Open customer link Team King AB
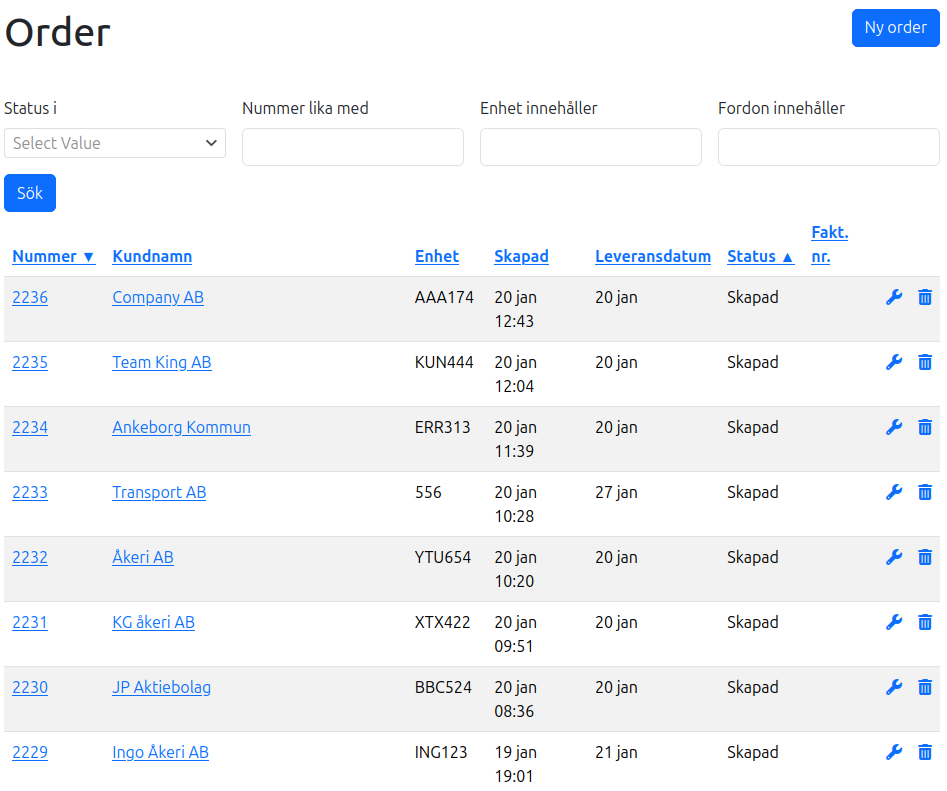This screenshot has height=791, width=947. 162,362
